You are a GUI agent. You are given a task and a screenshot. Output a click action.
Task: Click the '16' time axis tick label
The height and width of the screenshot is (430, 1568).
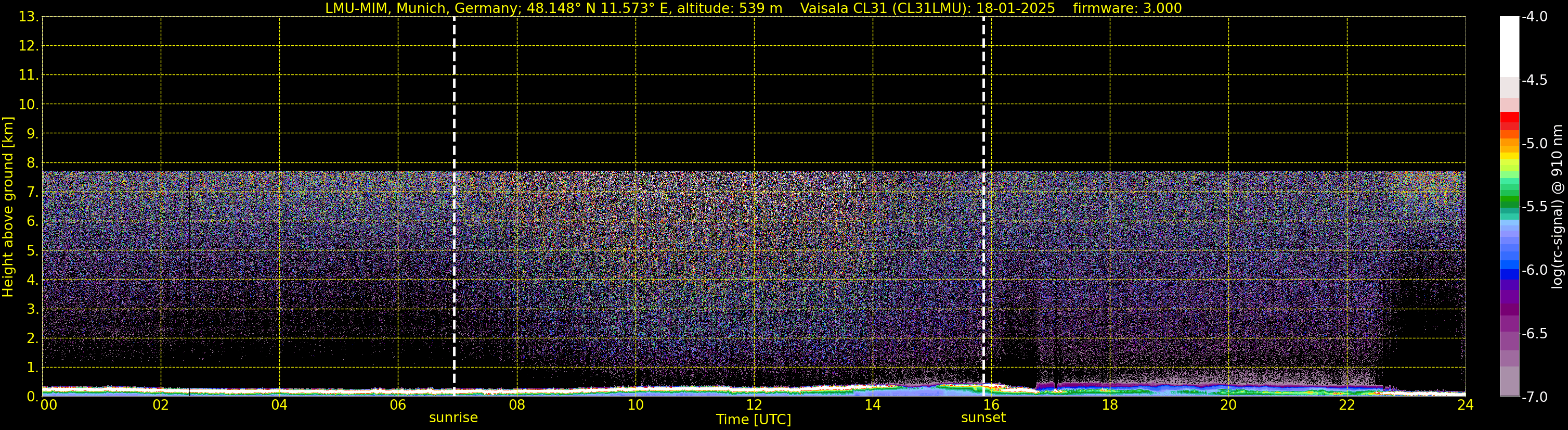tap(991, 405)
